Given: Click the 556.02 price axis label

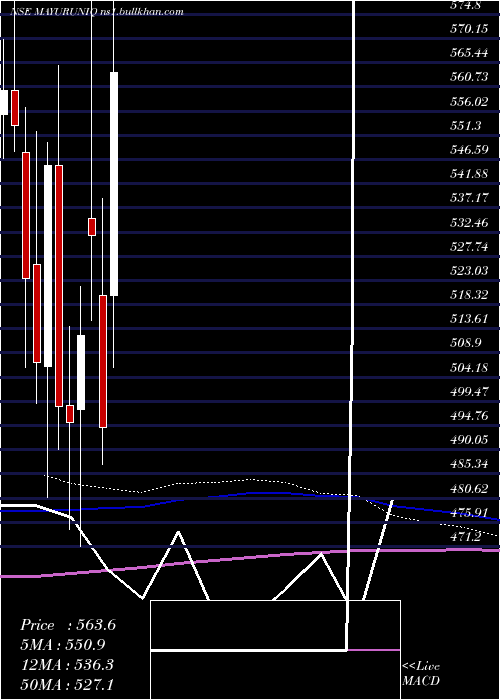Looking at the screenshot, I should 469,102.
